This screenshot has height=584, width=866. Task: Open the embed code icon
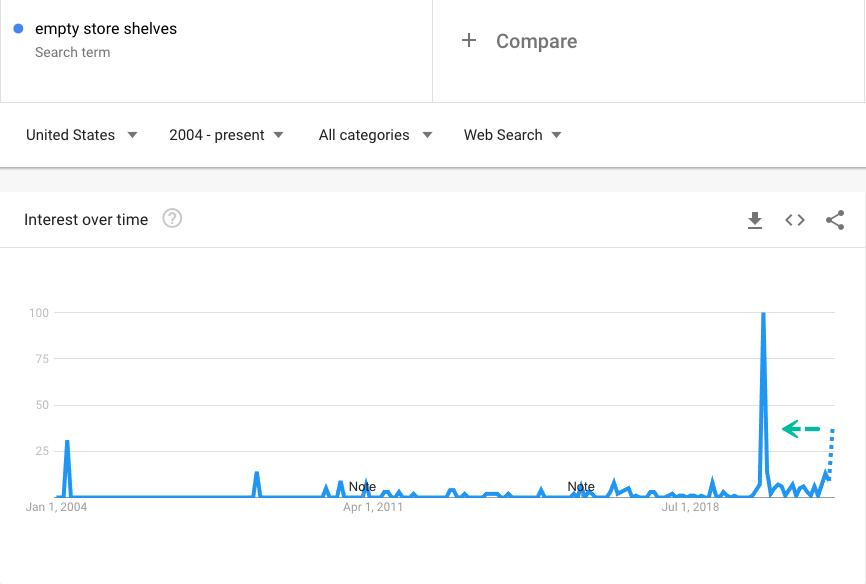click(x=795, y=220)
